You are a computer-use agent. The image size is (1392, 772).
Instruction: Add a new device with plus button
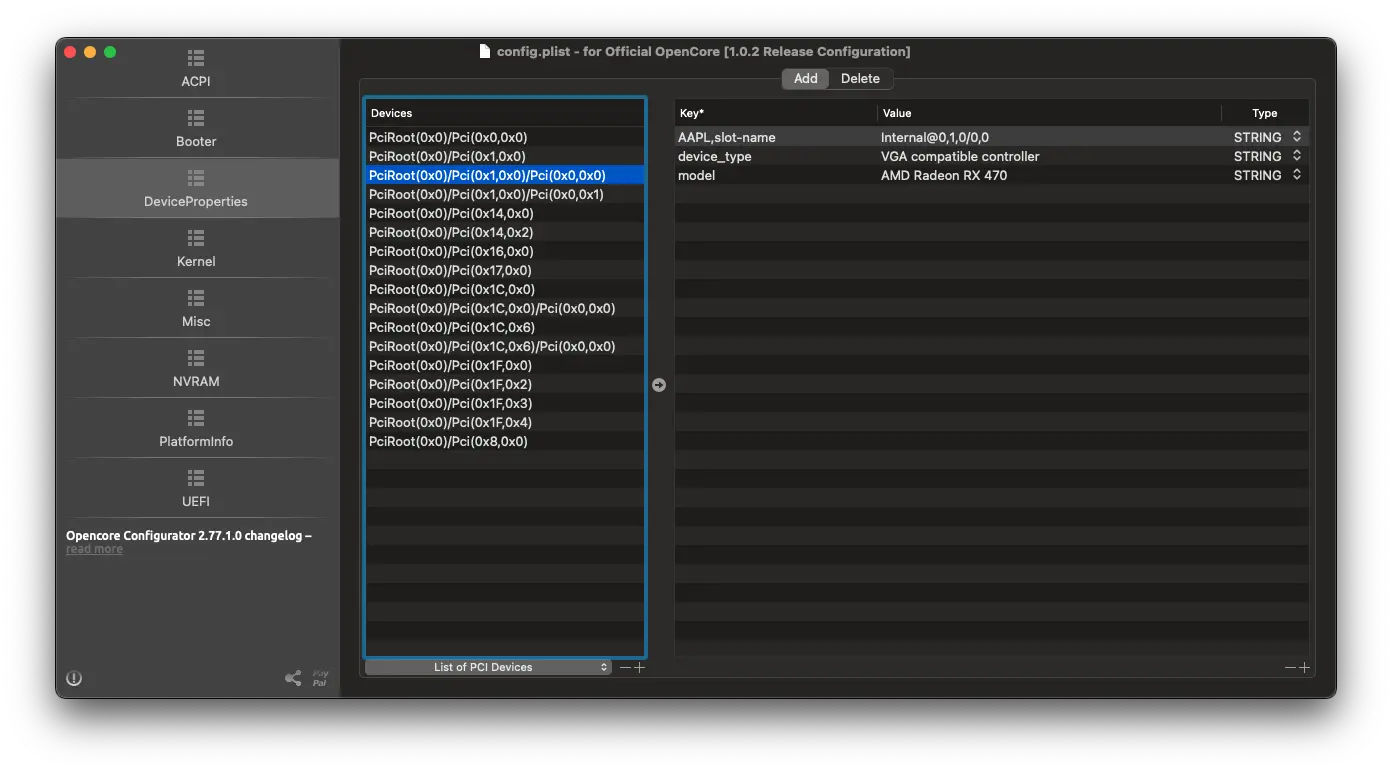coord(640,667)
